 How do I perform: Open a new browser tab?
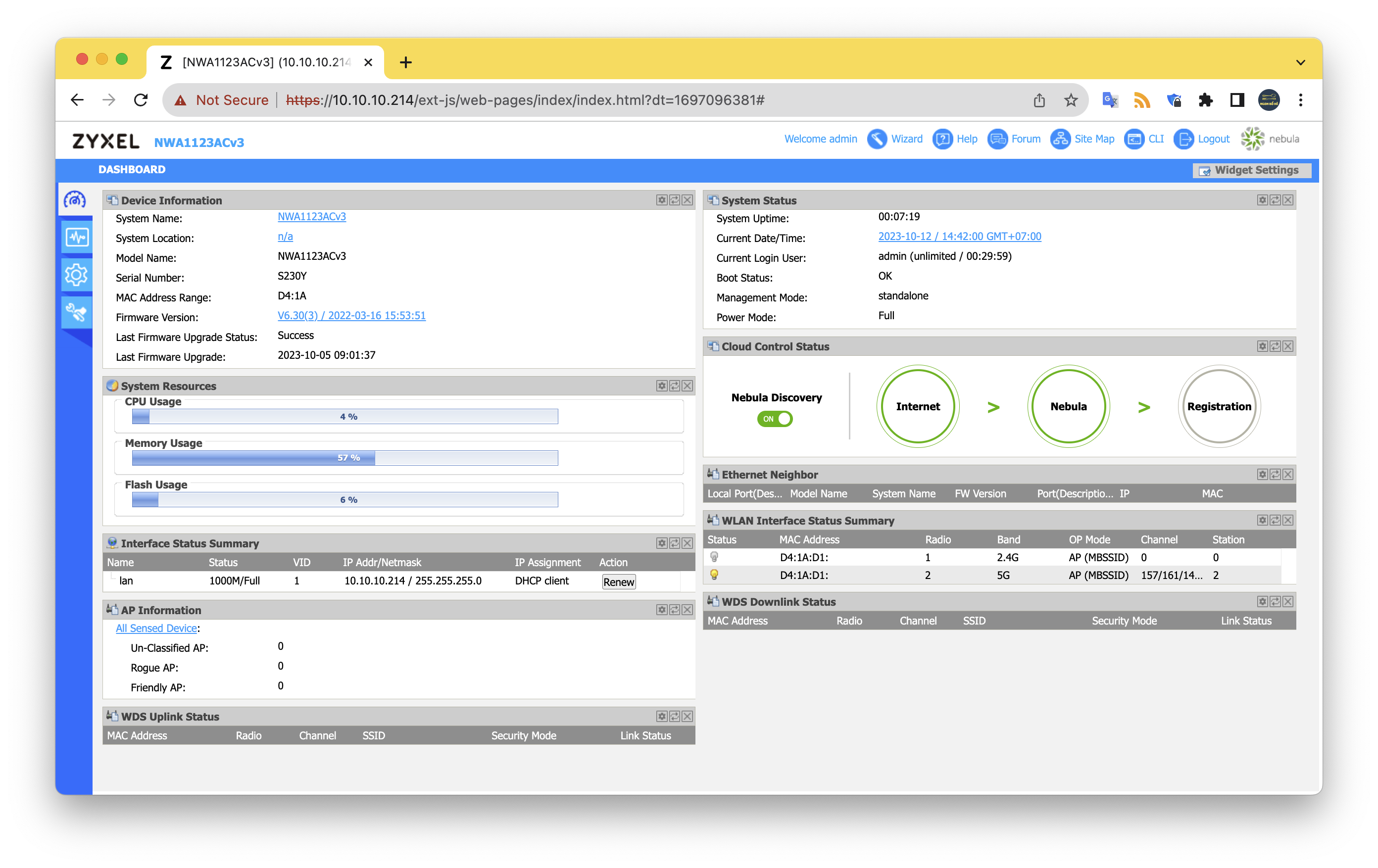pyautogui.click(x=406, y=62)
